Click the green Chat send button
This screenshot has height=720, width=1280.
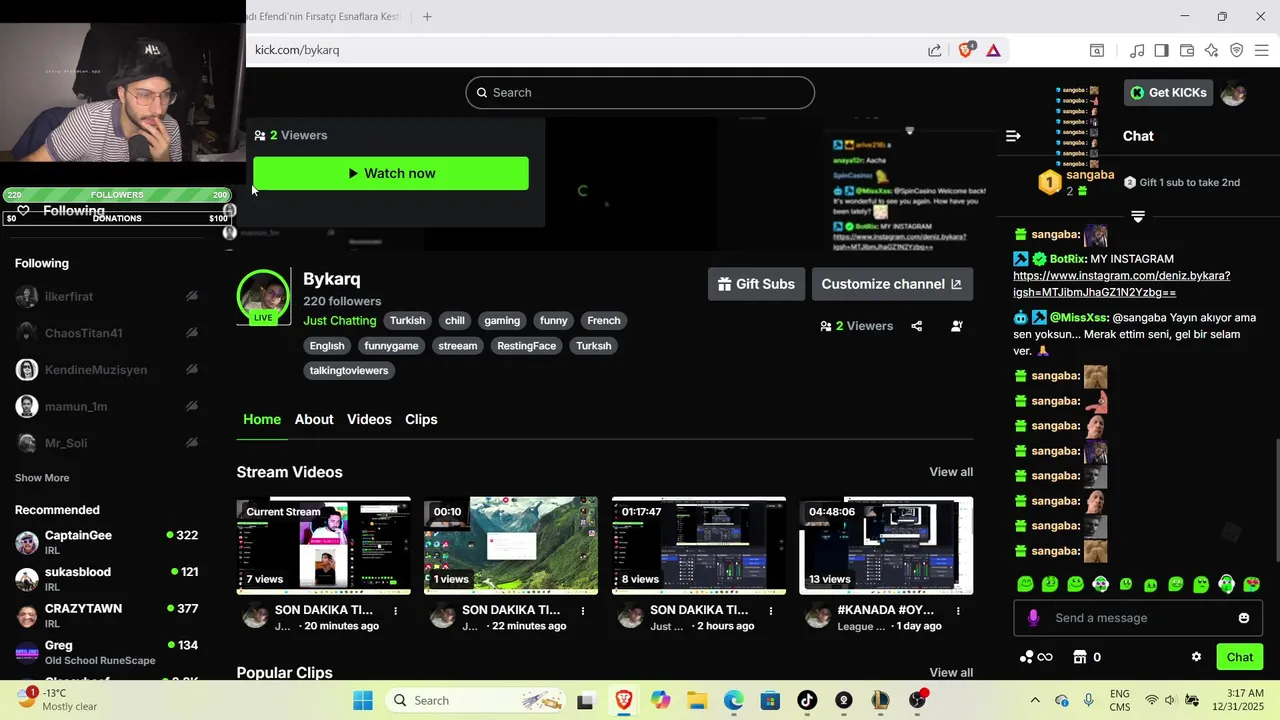pyautogui.click(x=1240, y=657)
